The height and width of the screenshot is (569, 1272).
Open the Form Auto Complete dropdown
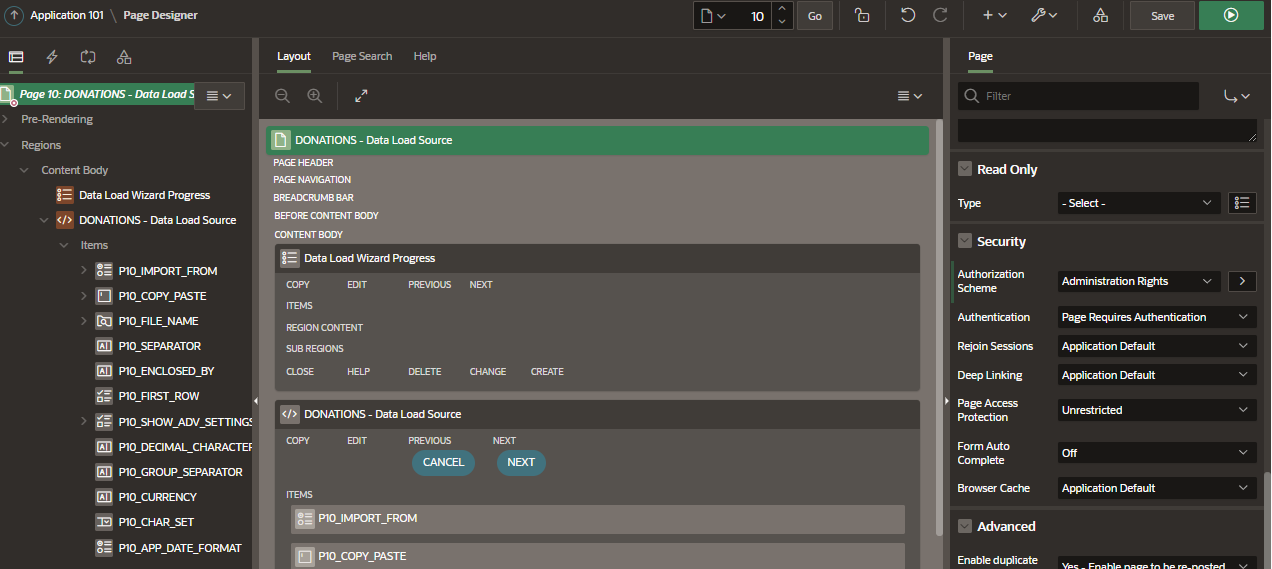coord(1157,453)
